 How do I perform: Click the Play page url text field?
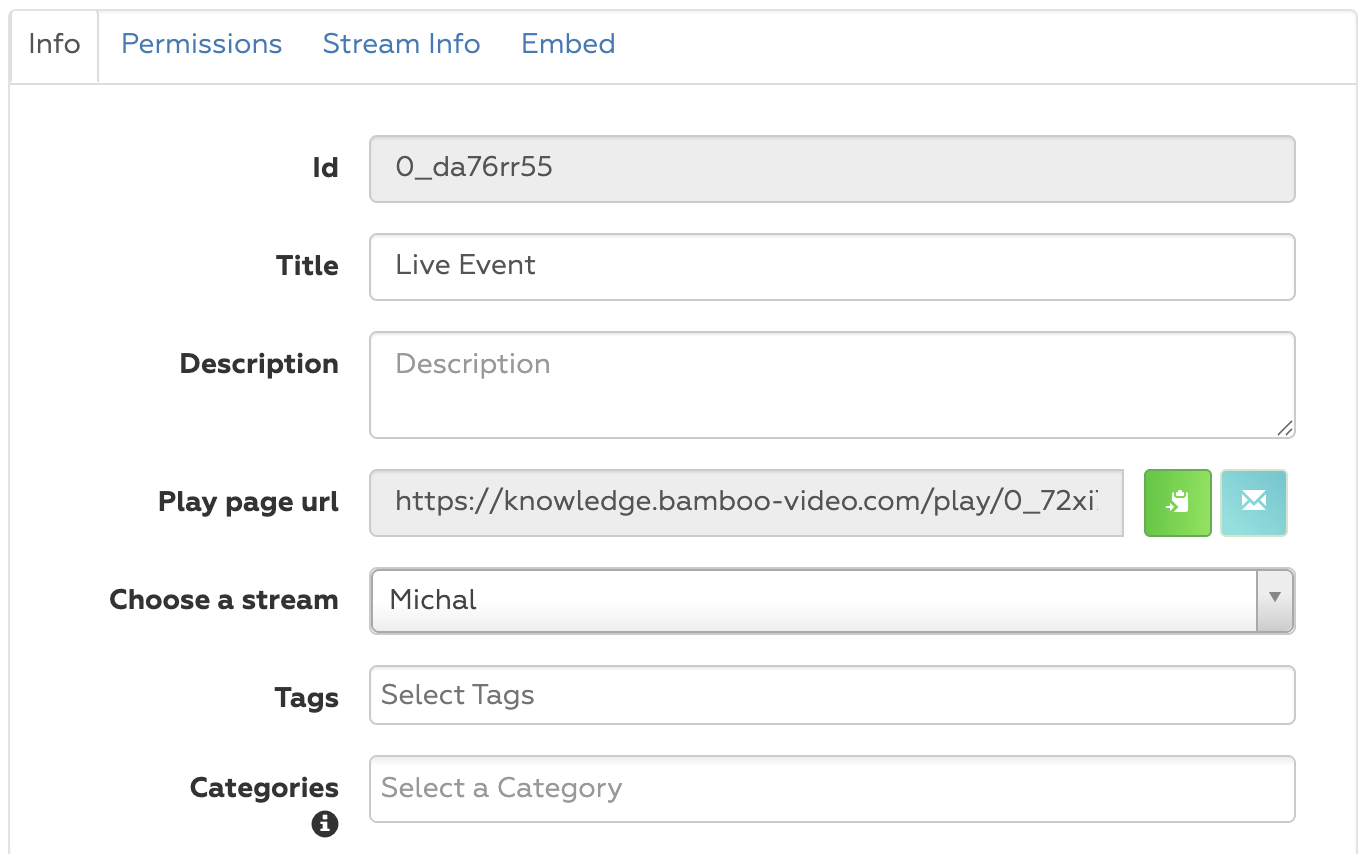pos(746,503)
